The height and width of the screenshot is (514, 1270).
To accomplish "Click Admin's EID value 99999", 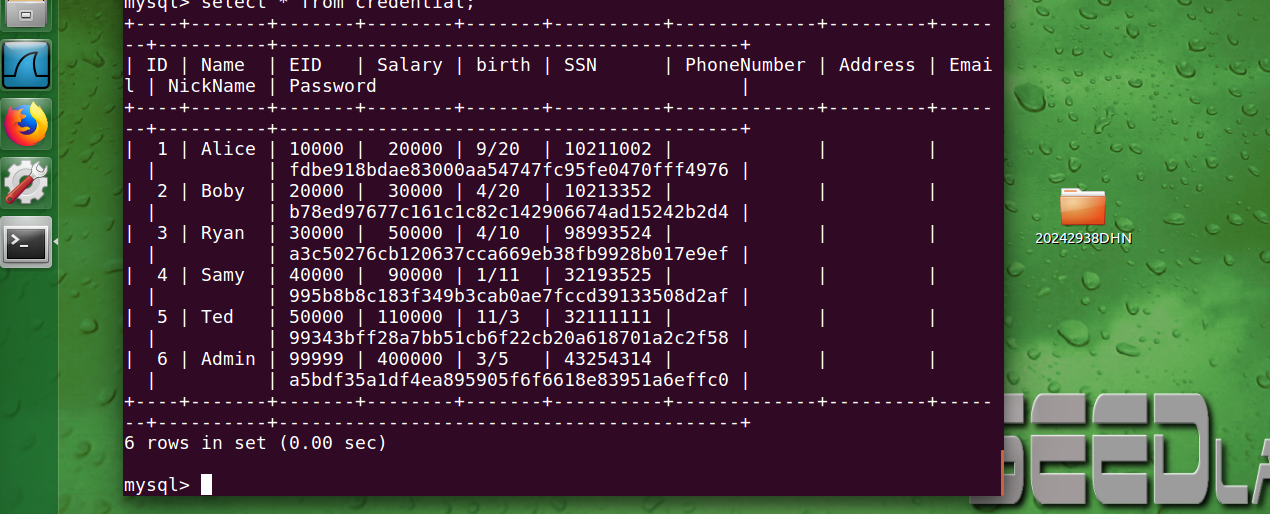I will pyautogui.click(x=316, y=359).
